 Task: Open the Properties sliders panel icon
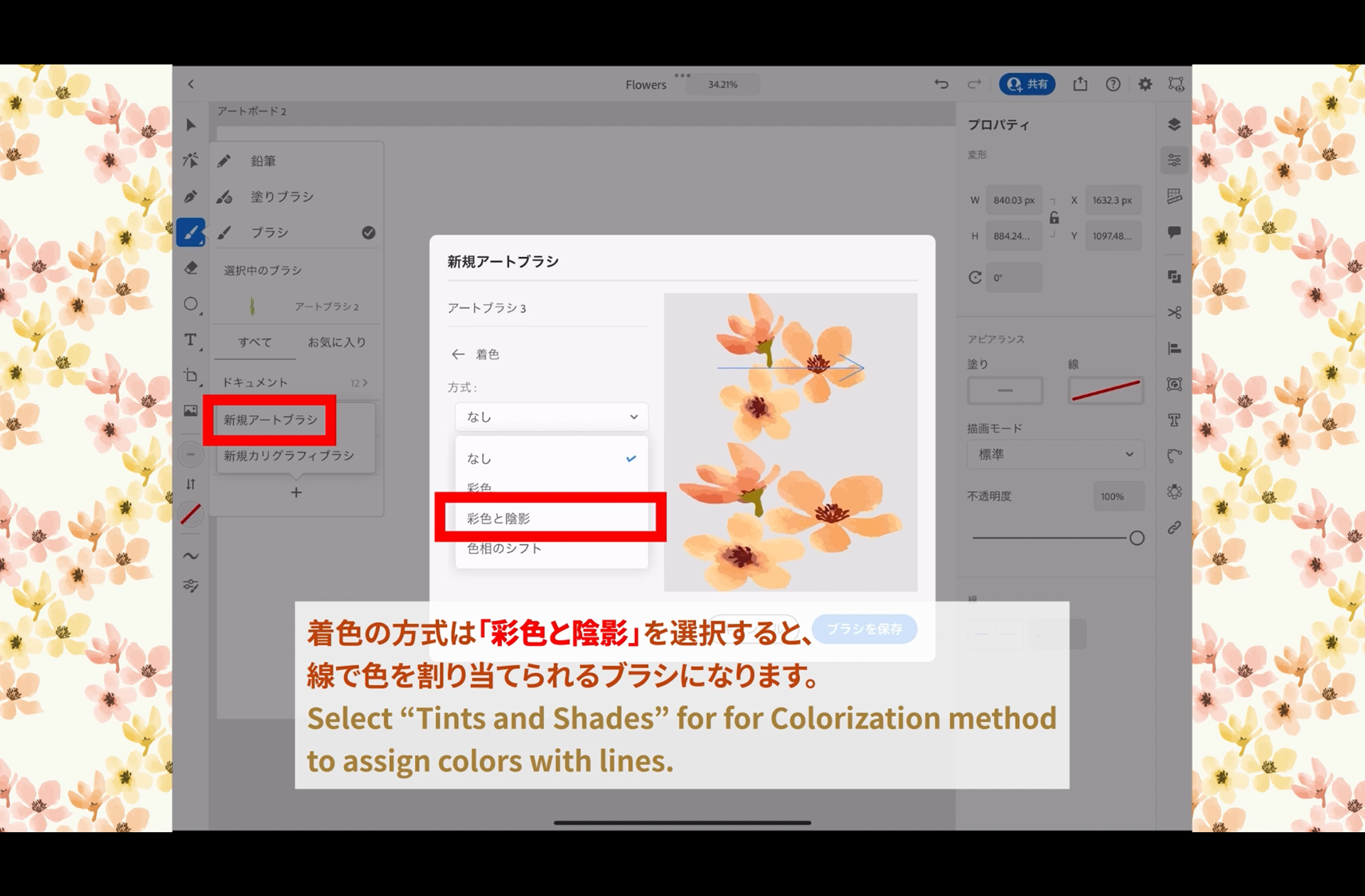(x=1174, y=161)
